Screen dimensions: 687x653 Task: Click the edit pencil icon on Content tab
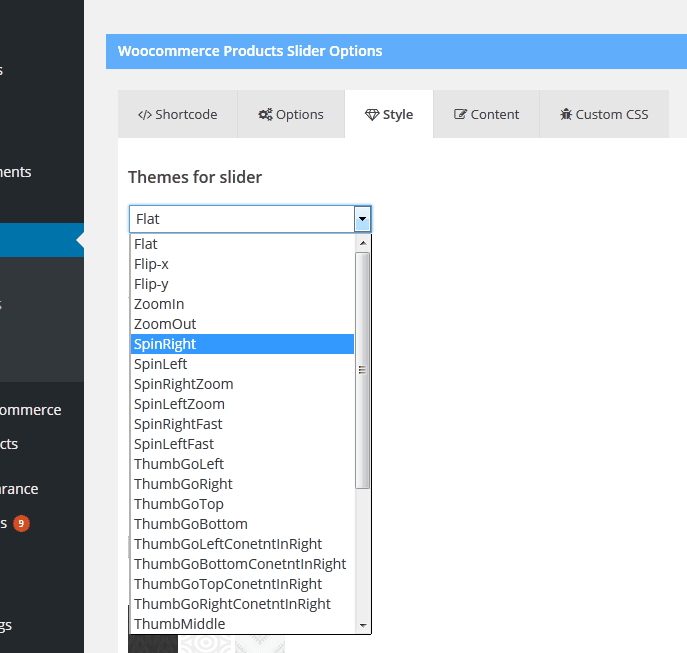[460, 114]
